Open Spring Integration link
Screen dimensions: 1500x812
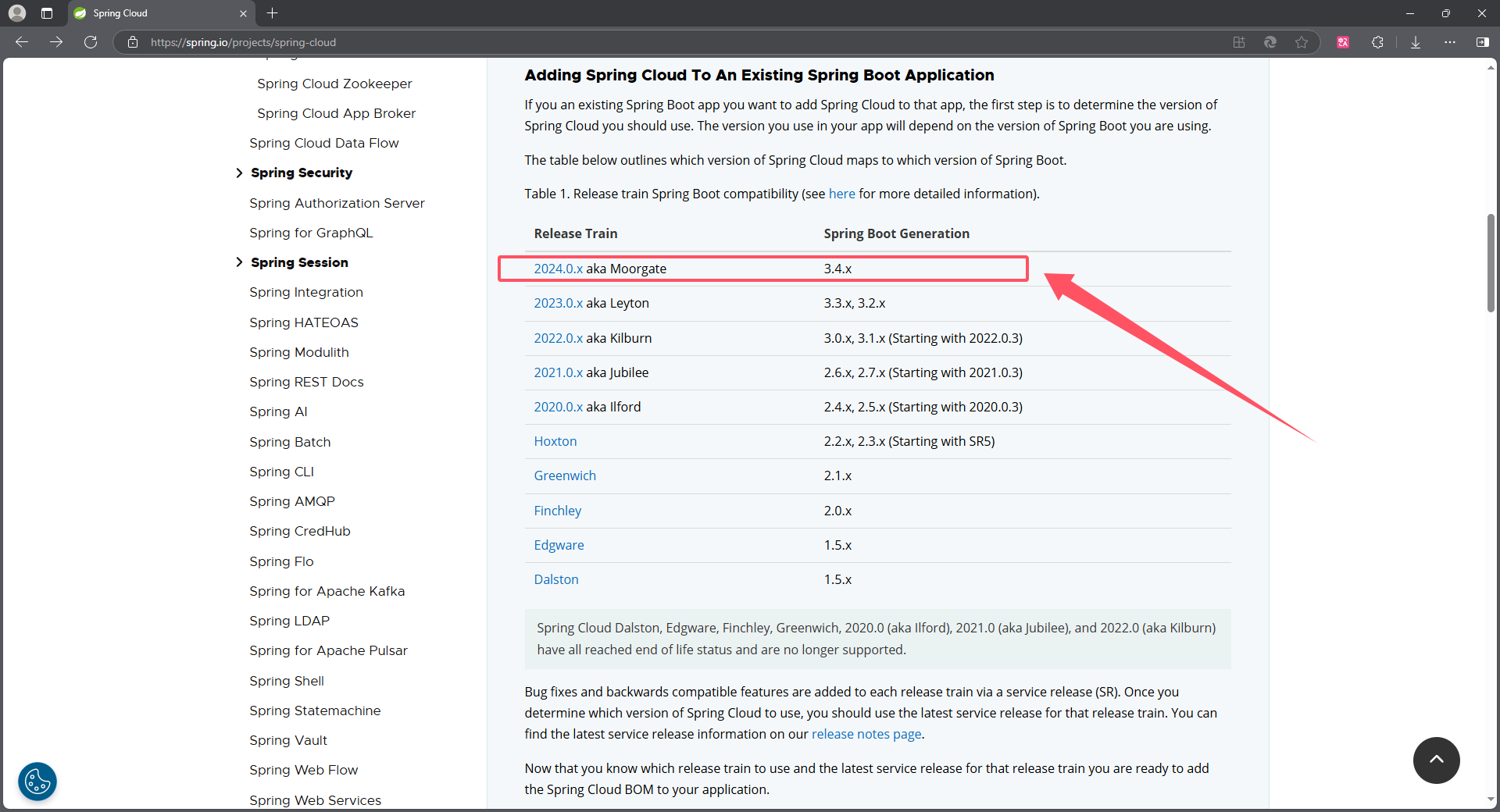point(306,292)
